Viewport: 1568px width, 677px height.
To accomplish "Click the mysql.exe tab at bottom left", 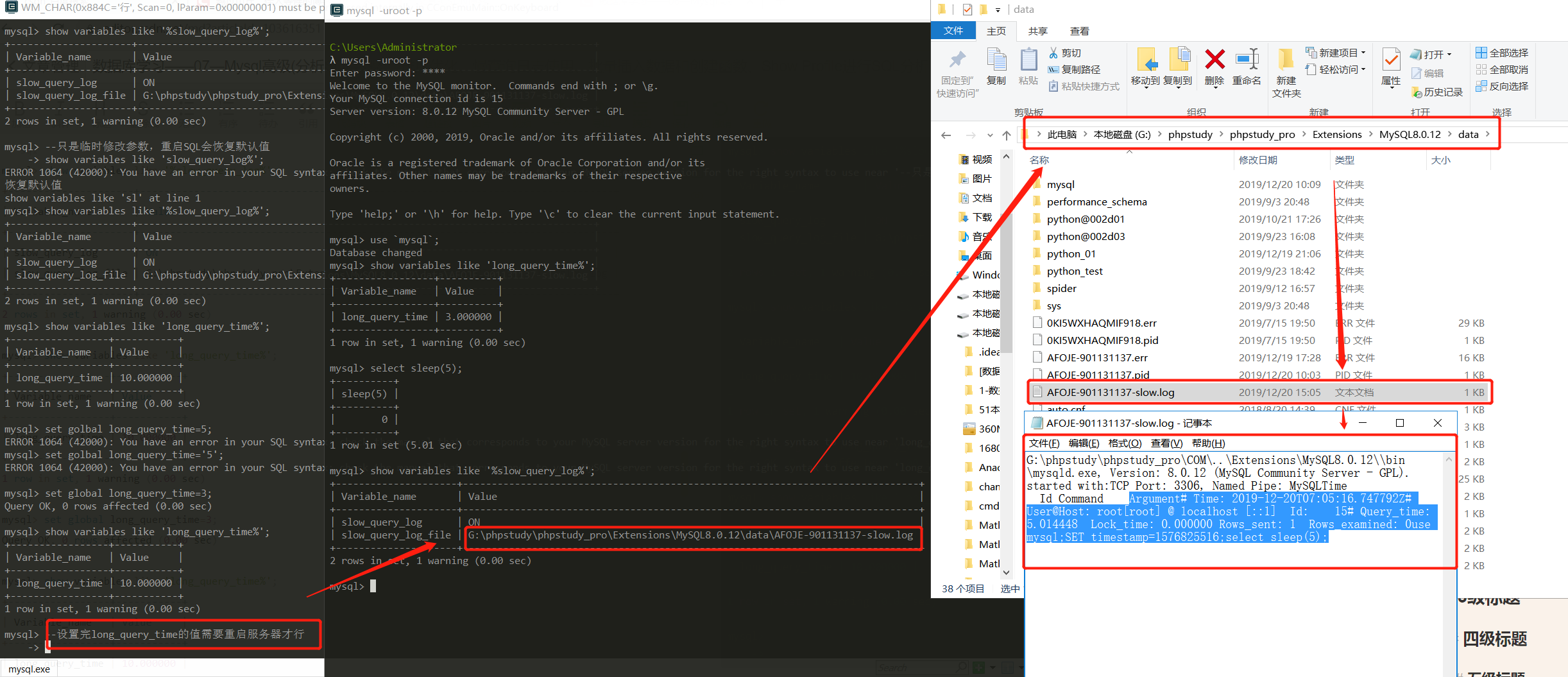I will [x=29, y=669].
